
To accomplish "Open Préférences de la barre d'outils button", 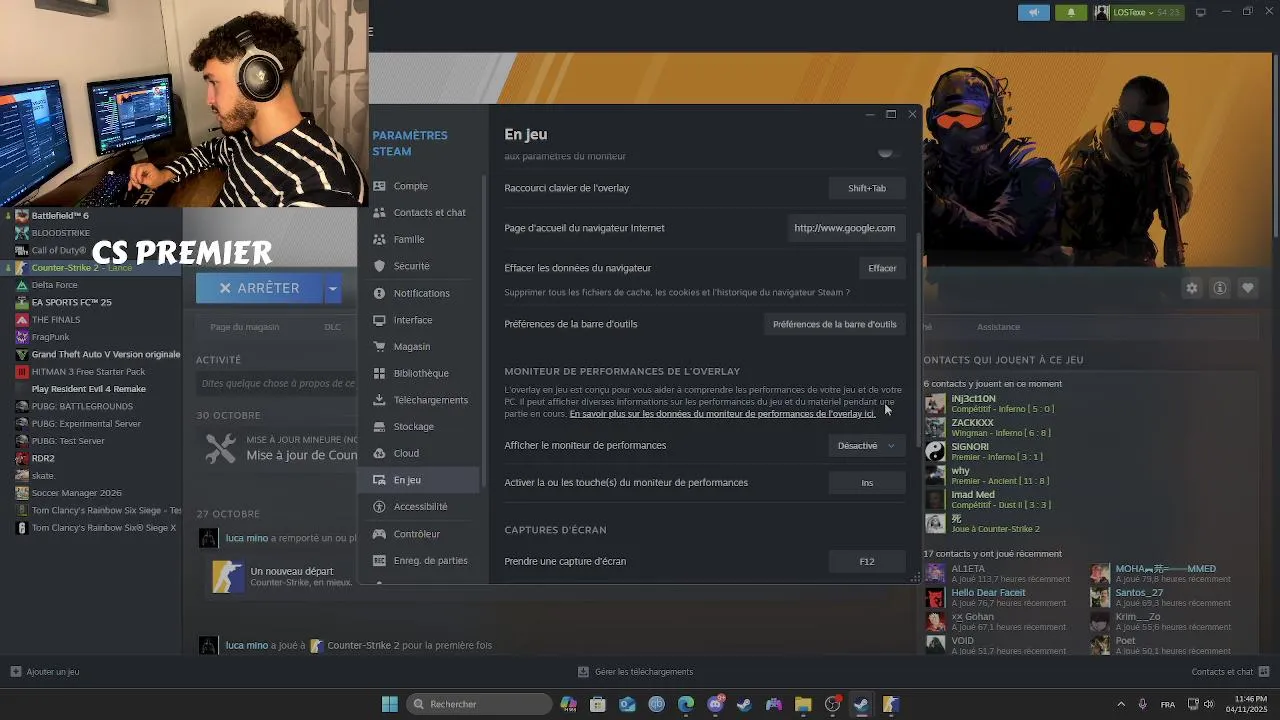I will pyautogui.click(x=834, y=324).
